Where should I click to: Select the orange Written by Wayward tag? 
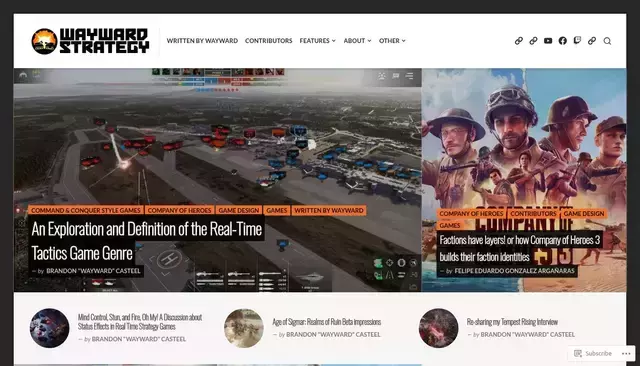(x=329, y=211)
